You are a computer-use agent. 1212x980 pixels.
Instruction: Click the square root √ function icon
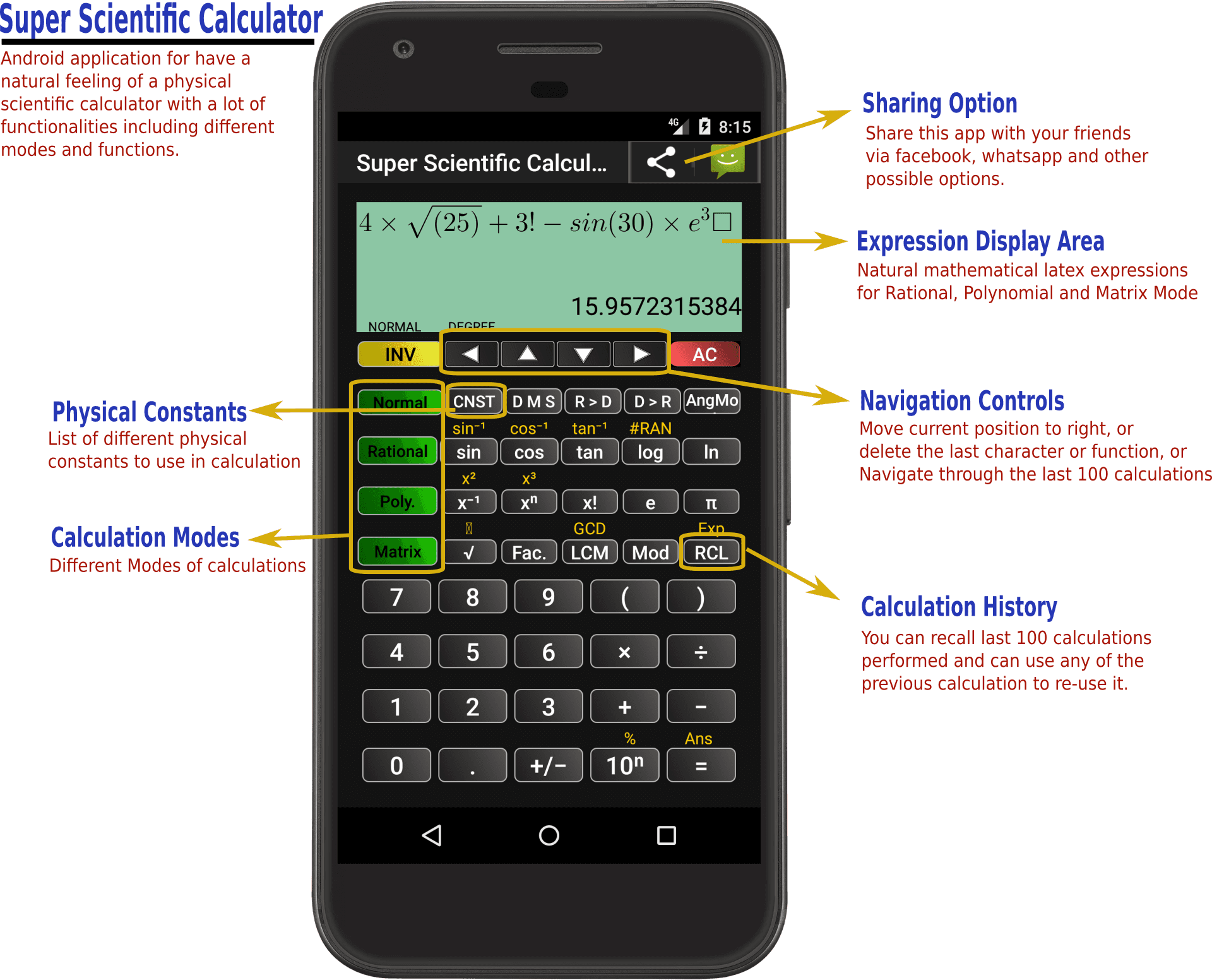point(464,551)
